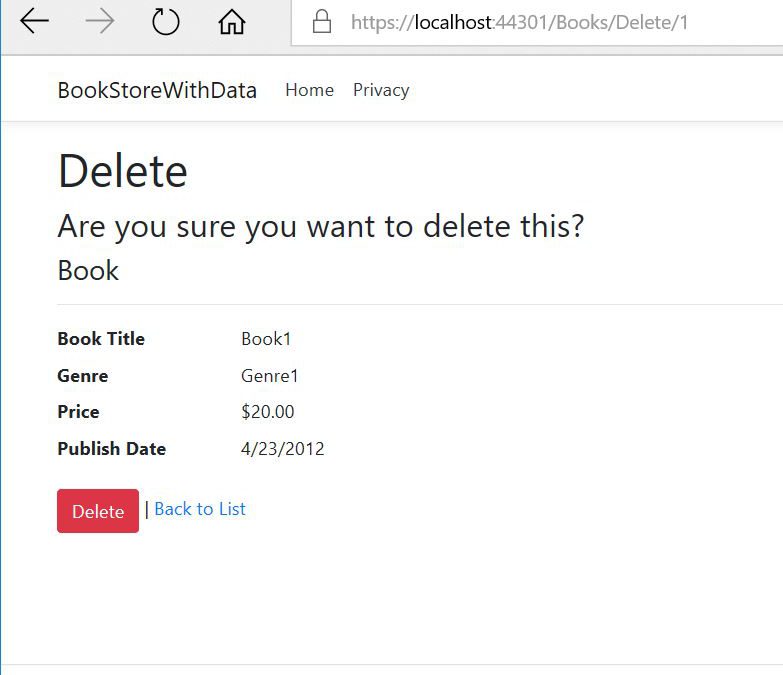Navigate to Home in the navbar

[x=309, y=90]
